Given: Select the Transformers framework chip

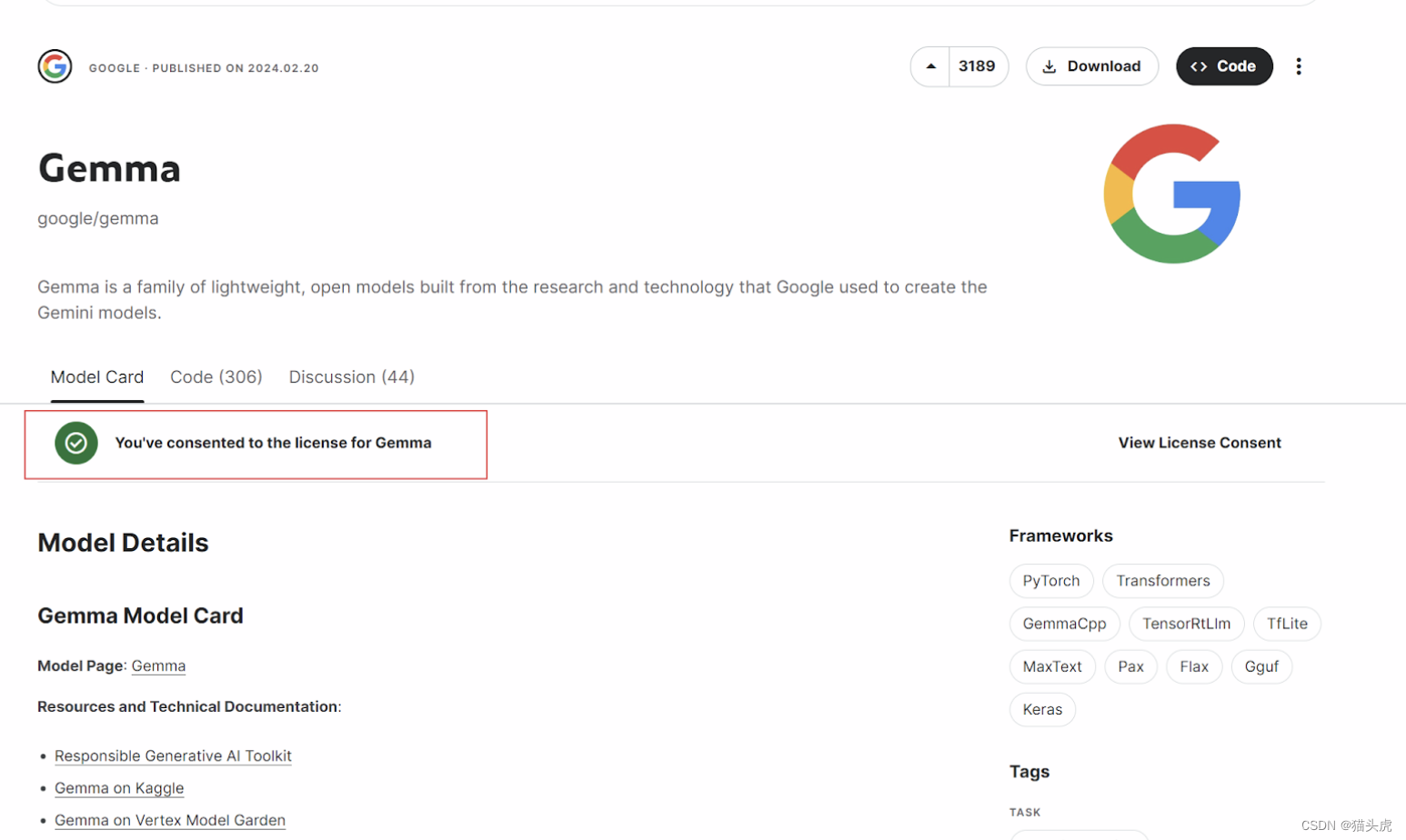Looking at the screenshot, I should point(1163,581).
